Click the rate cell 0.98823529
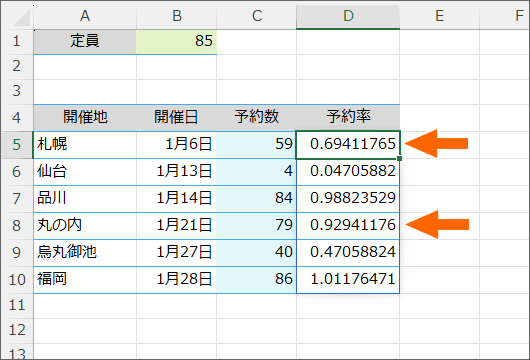The width and height of the screenshot is (530, 360). click(x=348, y=199)
